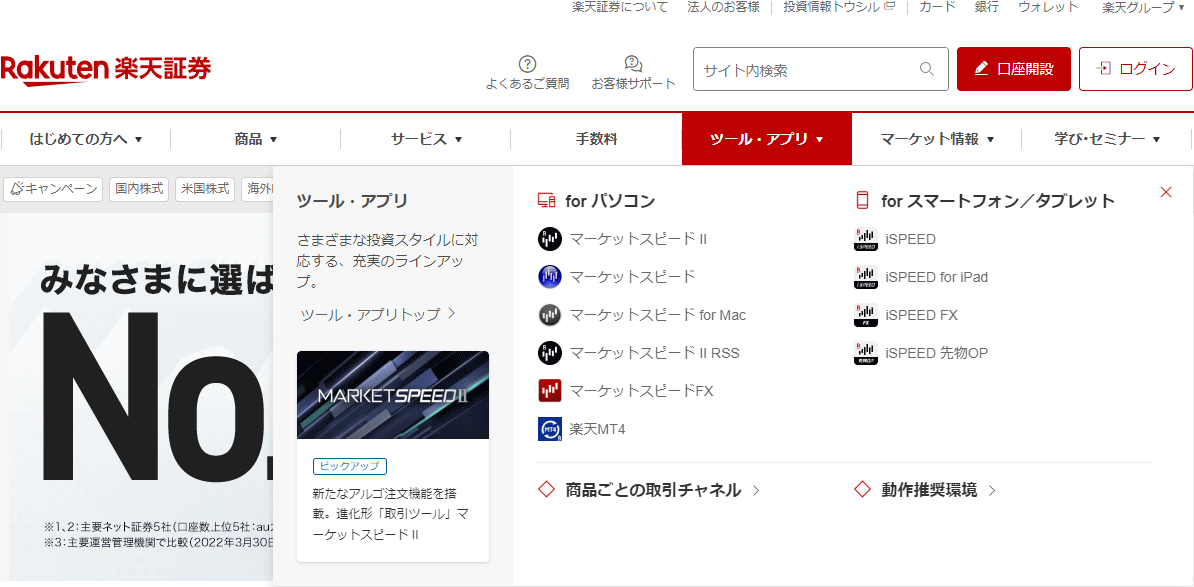
Task: Click the お客様サポート label
Action: 634,84
